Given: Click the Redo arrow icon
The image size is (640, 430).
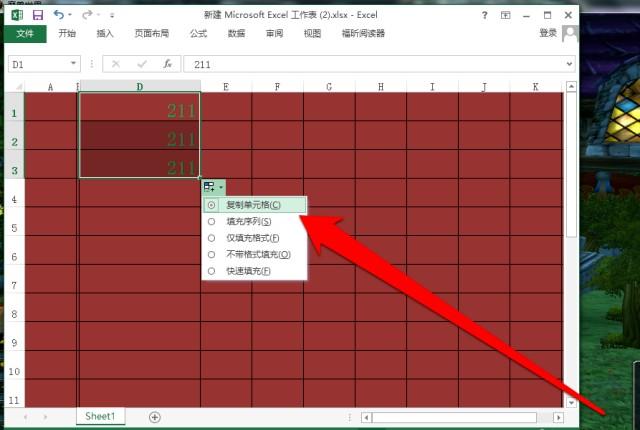Looking at the screenshot, I should tap(87, 15).
